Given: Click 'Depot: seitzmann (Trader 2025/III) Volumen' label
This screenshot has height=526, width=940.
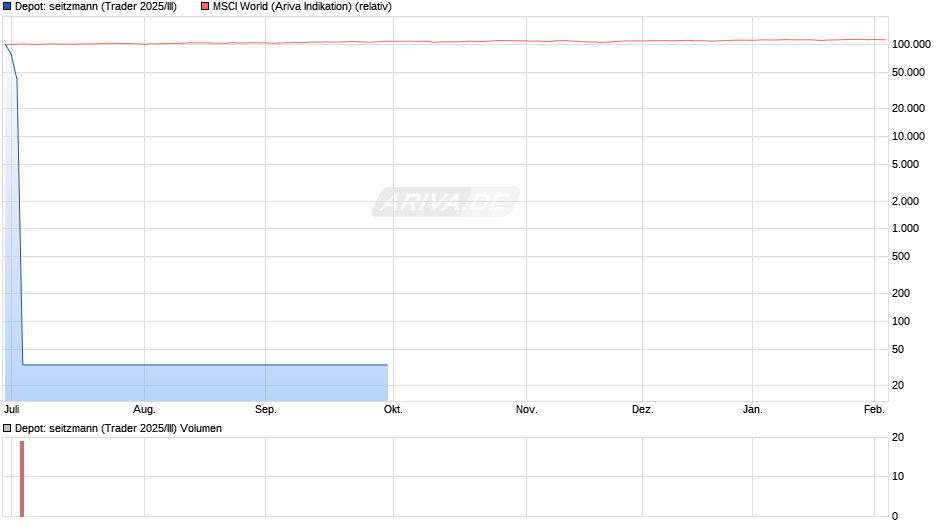Looking at the screenshot, I should click(118, 428).
